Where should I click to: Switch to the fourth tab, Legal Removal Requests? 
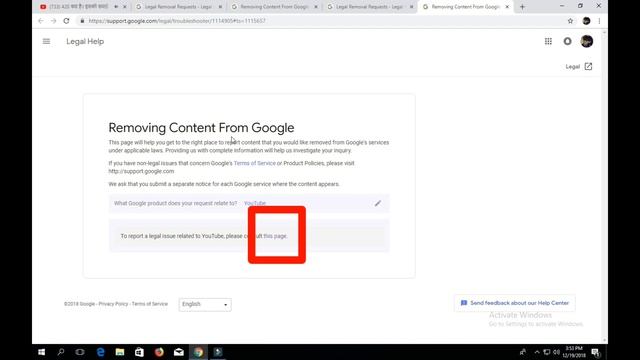370,7
